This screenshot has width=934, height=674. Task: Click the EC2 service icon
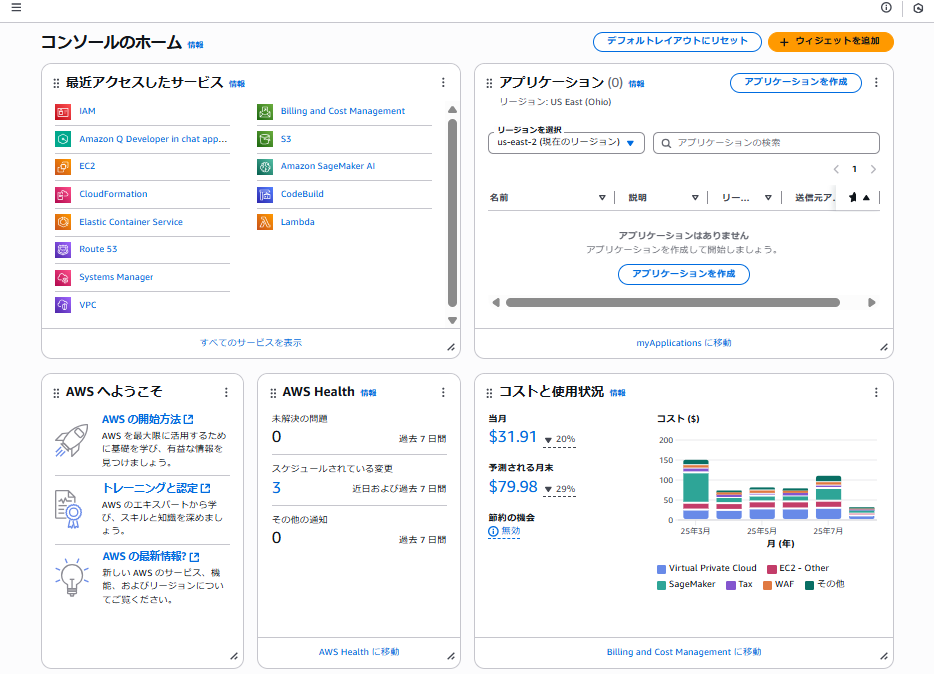[x=63, y=166]
